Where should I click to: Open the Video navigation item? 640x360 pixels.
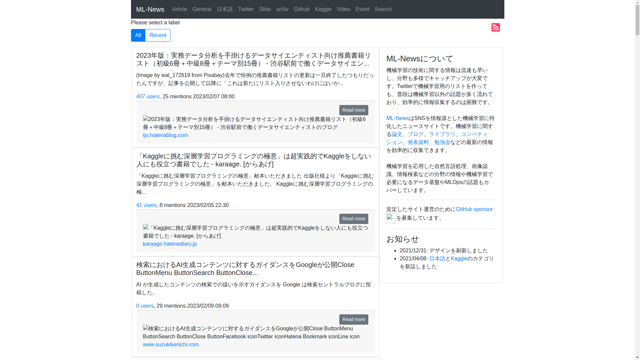click(343, 9)
